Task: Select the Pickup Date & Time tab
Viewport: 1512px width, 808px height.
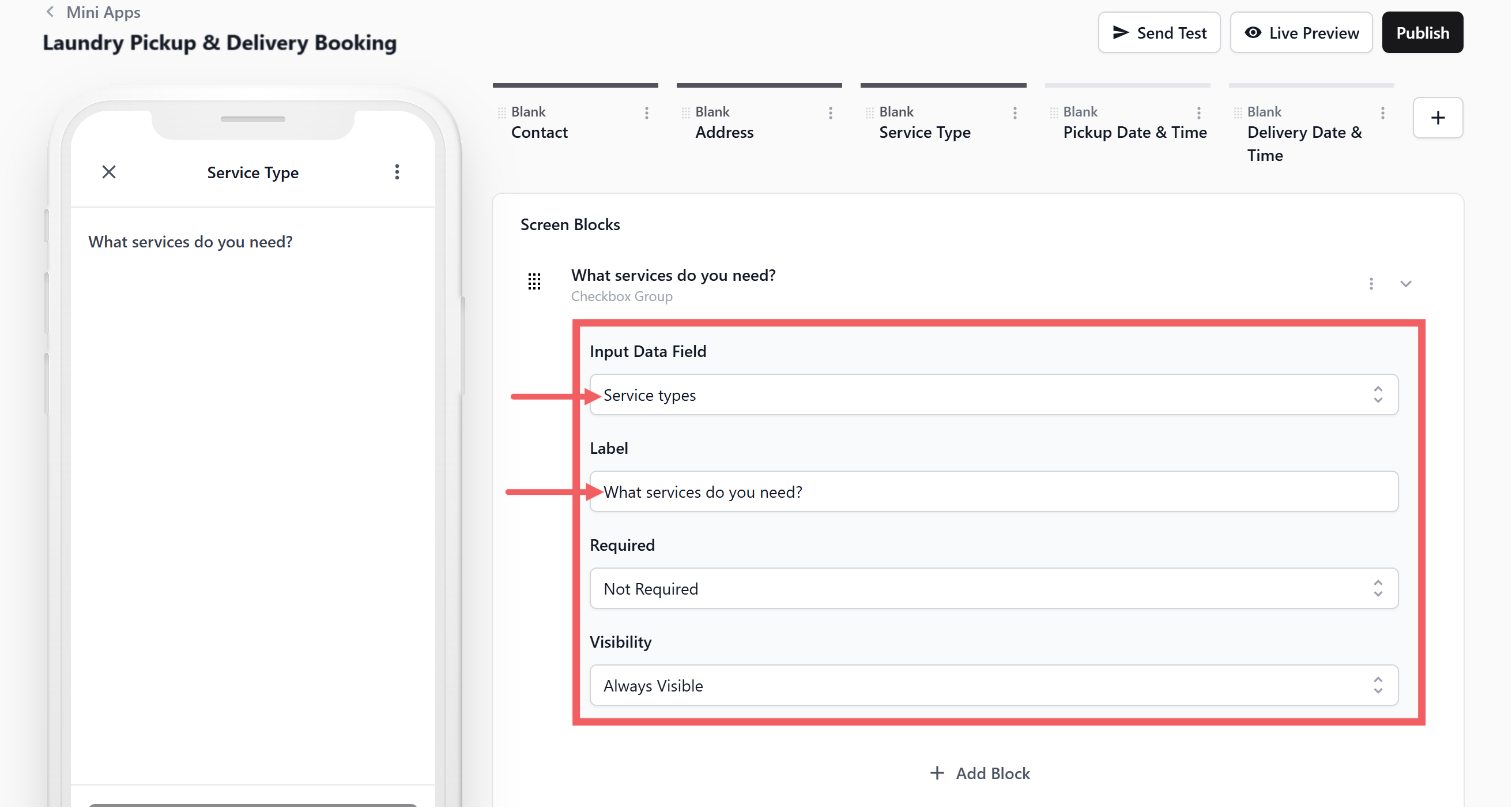Action: pyautogui.click(x=1134, y=132)
